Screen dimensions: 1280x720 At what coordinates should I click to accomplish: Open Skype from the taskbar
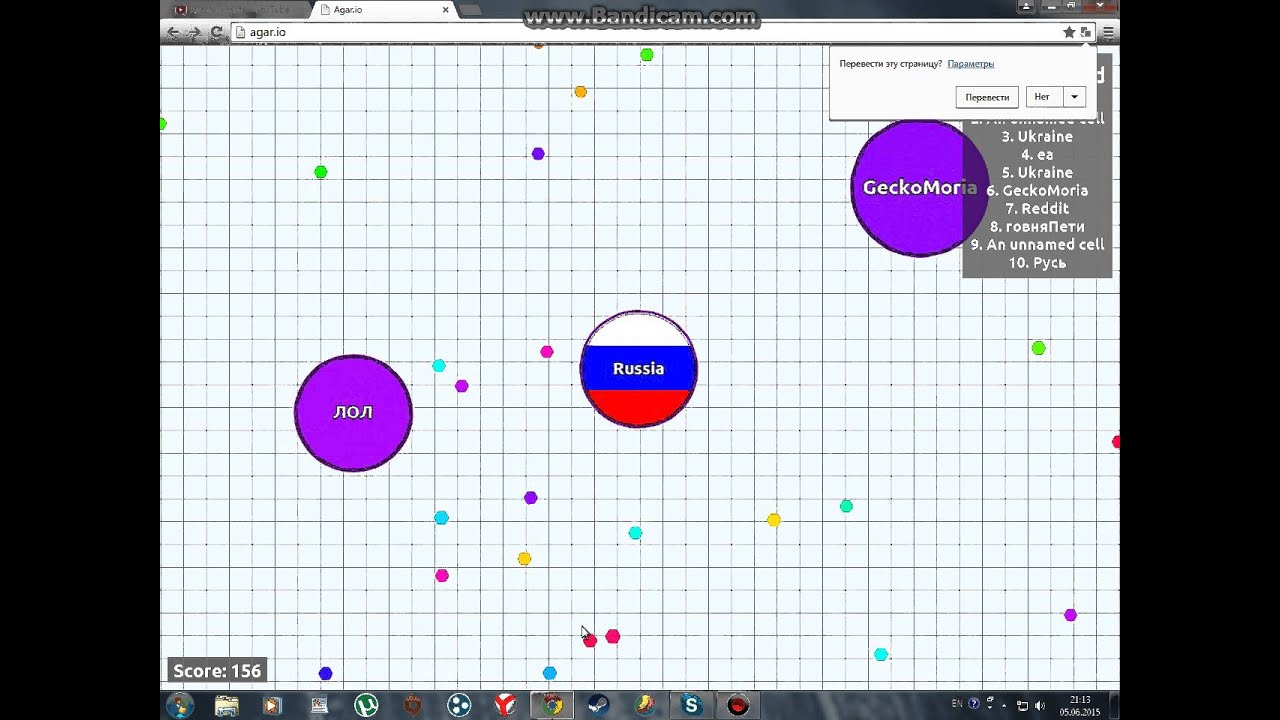(691, 705)
